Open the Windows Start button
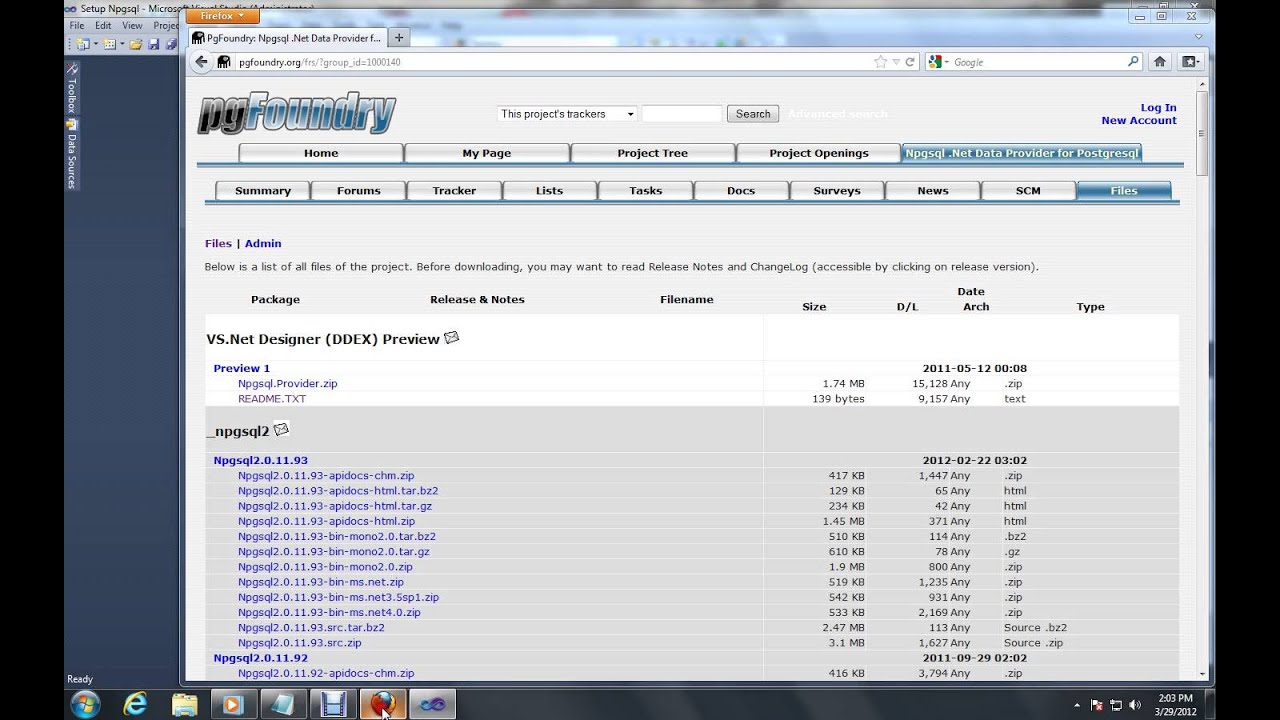The width and height of the screenshot is (1280, 720). coord(85,704)
